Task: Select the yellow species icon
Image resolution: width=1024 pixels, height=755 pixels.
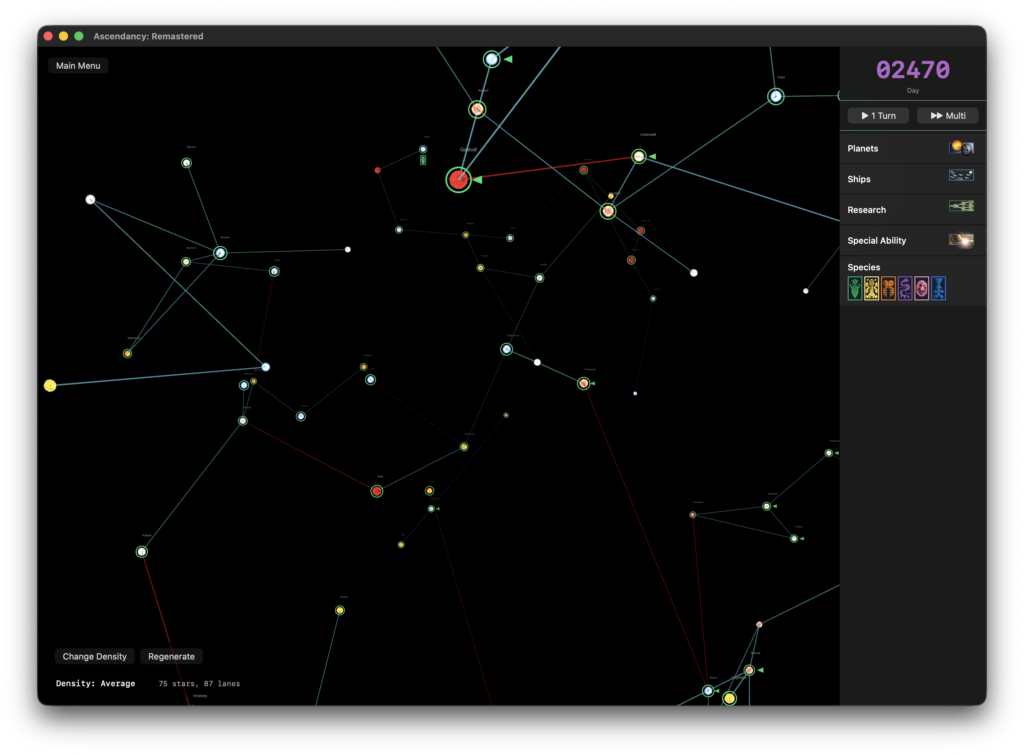Action: click(x=871, y=288)
